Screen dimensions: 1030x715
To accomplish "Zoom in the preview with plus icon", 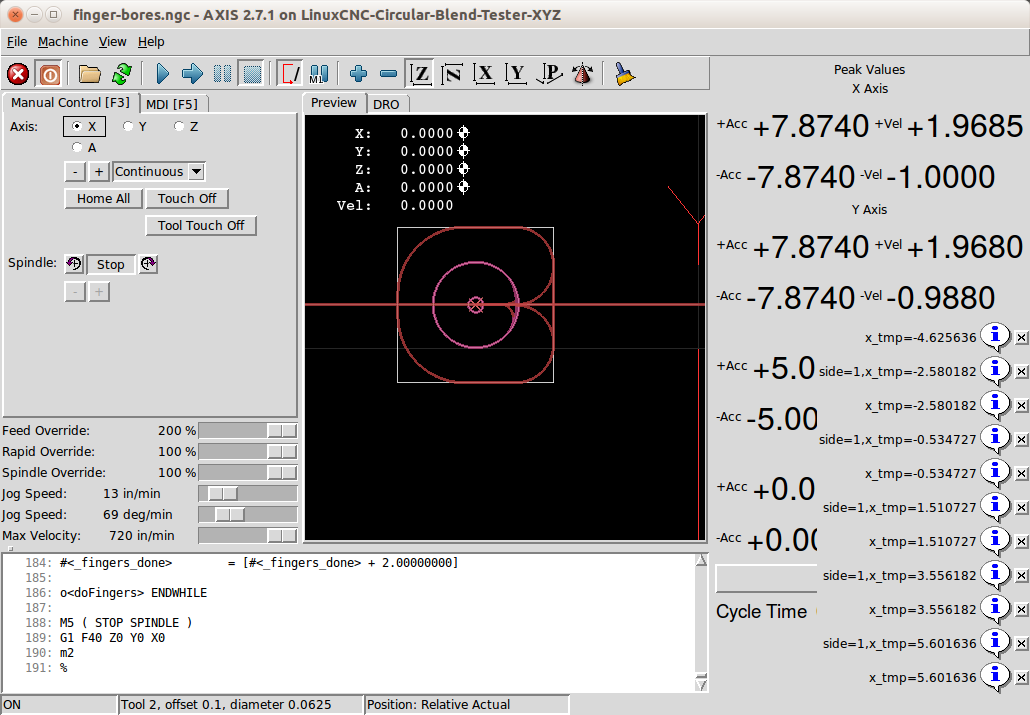I will pos(359,74).
